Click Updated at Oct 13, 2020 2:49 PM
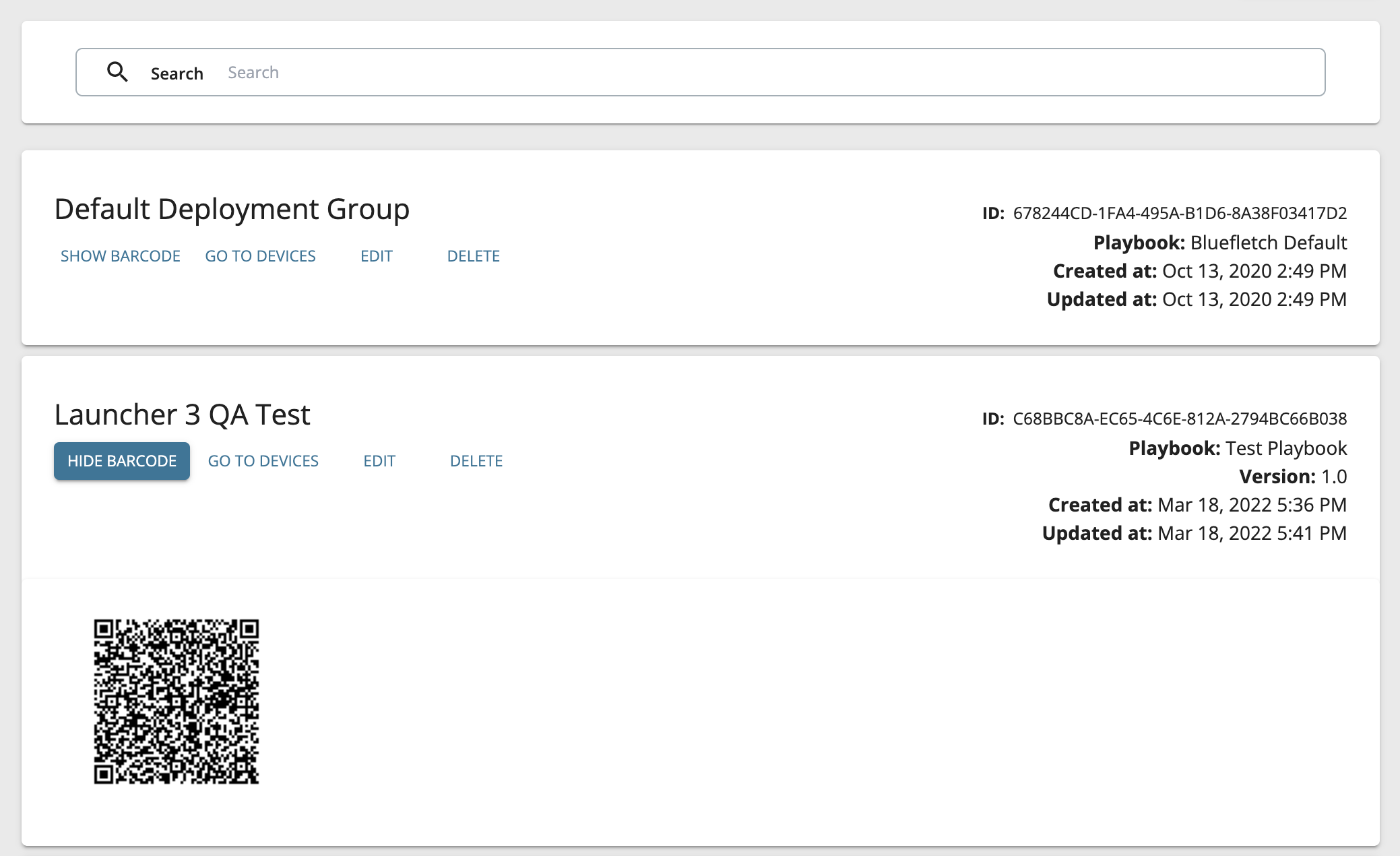The width and height of the screenshot is (1400, 856). pos(1197,299)
